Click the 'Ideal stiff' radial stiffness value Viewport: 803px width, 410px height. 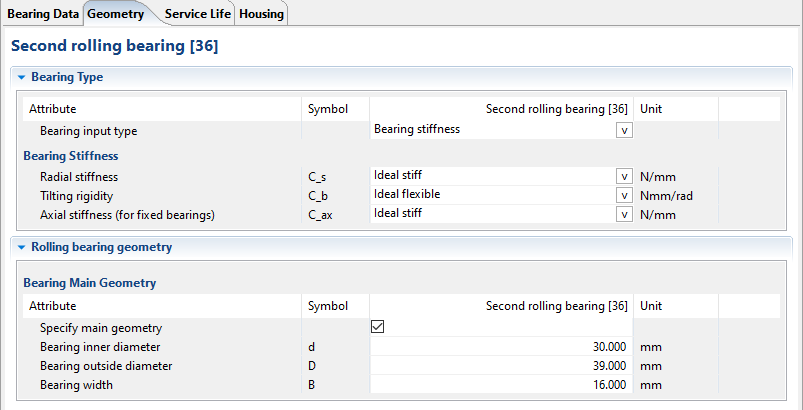(398, 175)
